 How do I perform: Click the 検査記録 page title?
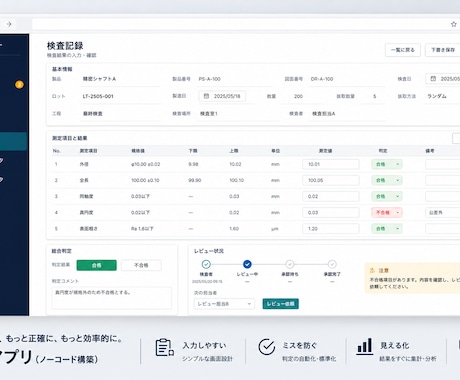pyautogui.click(x=65, y=46)
